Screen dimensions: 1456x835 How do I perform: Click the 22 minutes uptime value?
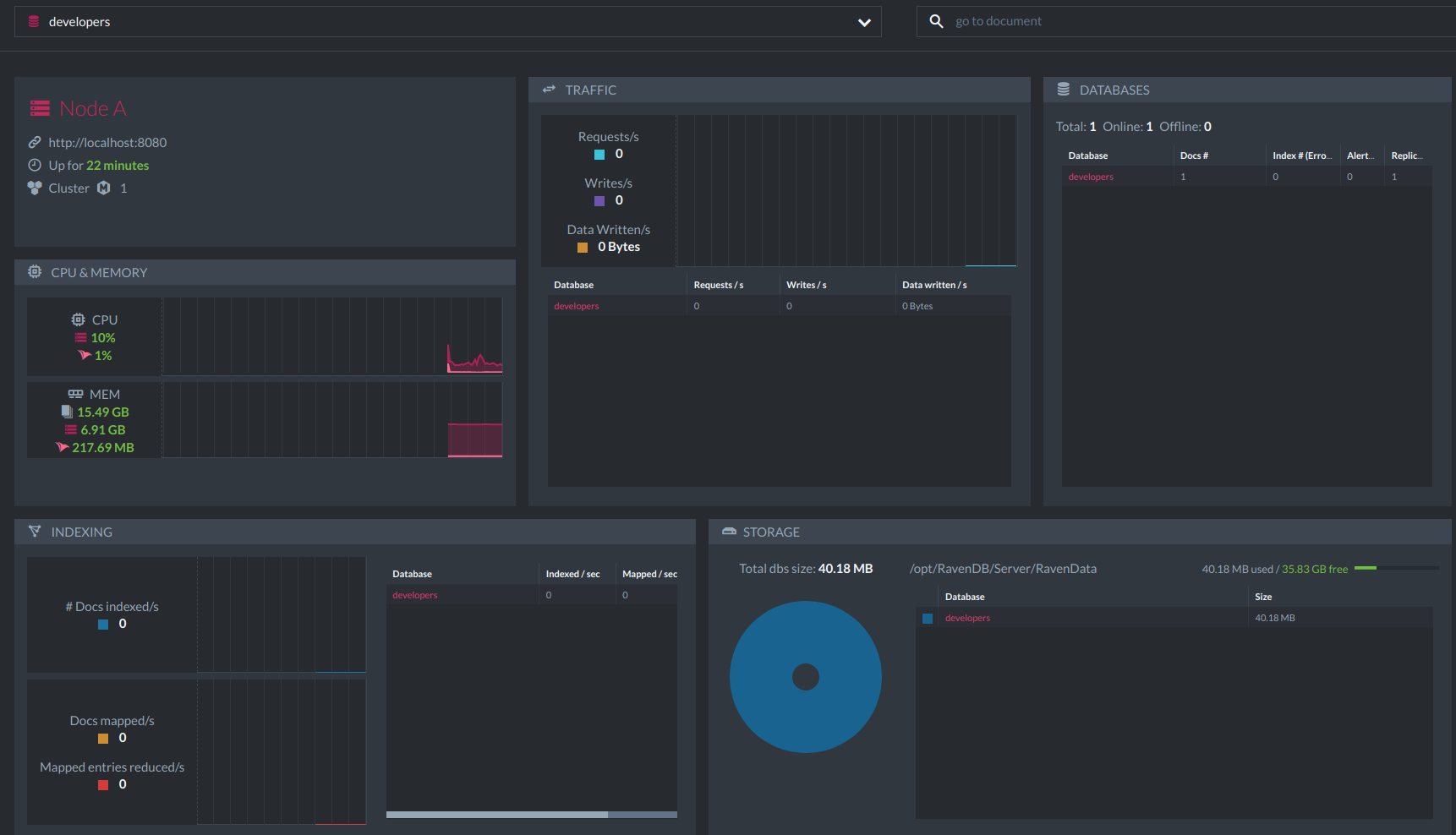(118, 166)
